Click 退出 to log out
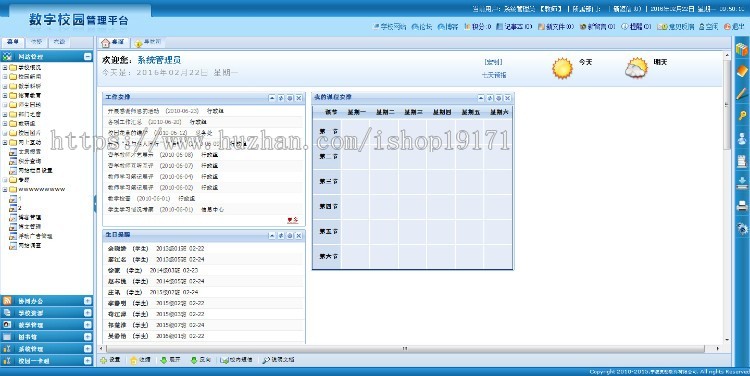 tap(734, 27)
